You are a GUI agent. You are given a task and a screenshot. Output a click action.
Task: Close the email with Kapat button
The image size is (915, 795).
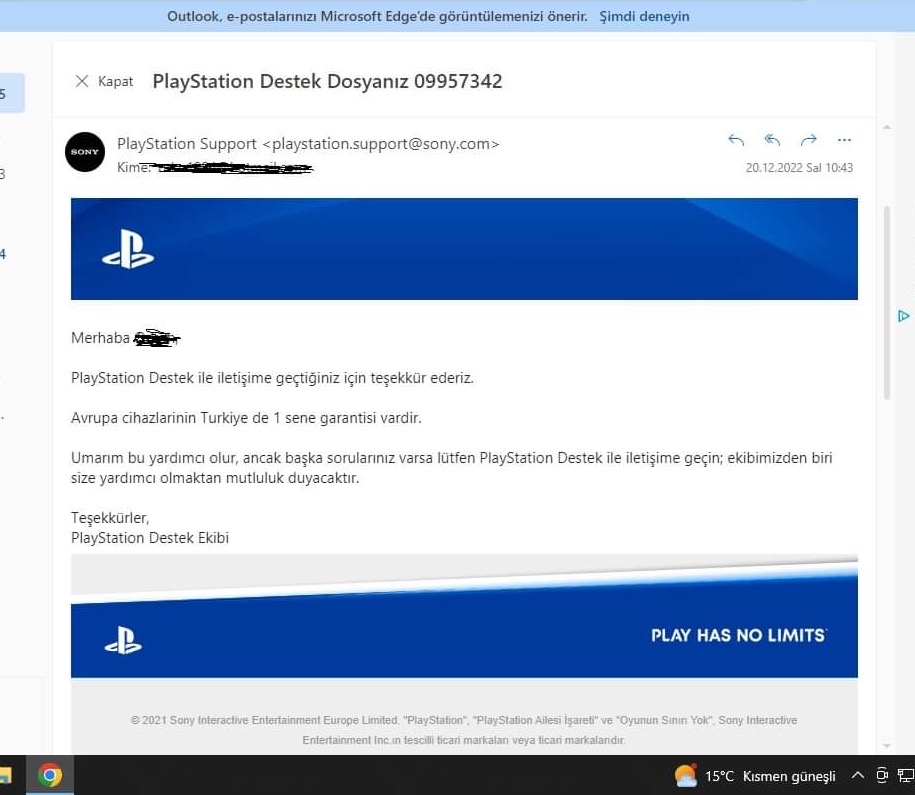[x=104, y=81]
